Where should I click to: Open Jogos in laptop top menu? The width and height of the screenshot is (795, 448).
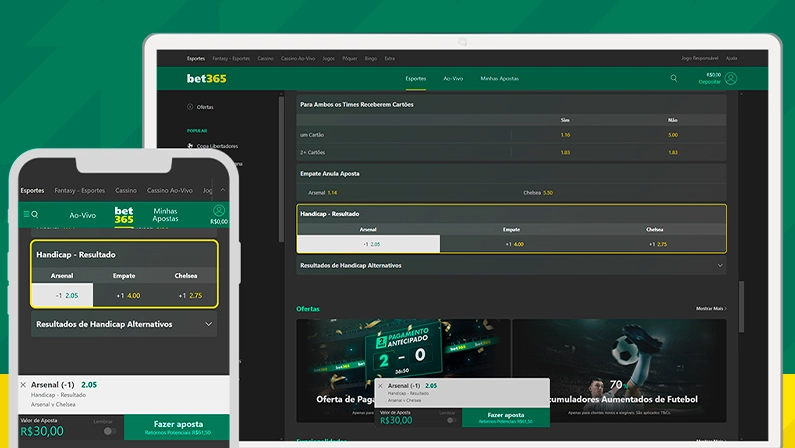point(329,58)
